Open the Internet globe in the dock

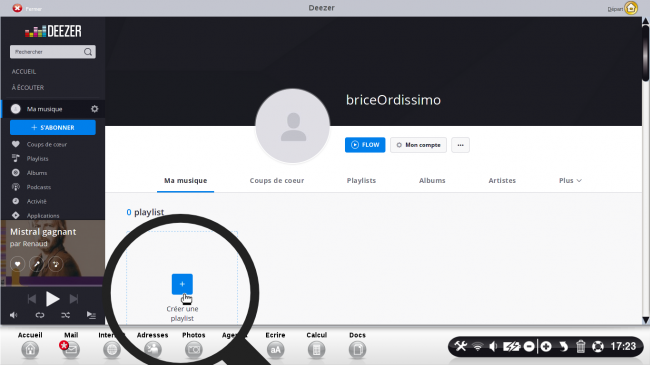112,349
